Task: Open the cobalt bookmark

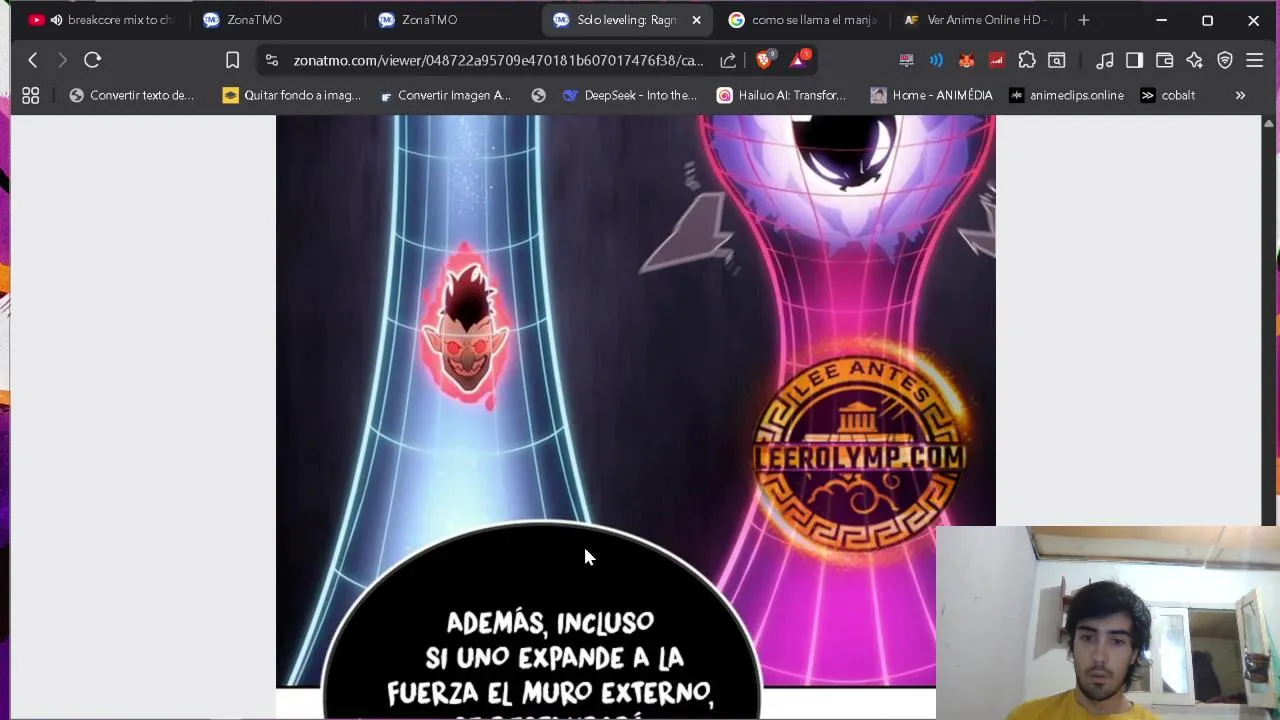Action: [x=1168, y=95]
